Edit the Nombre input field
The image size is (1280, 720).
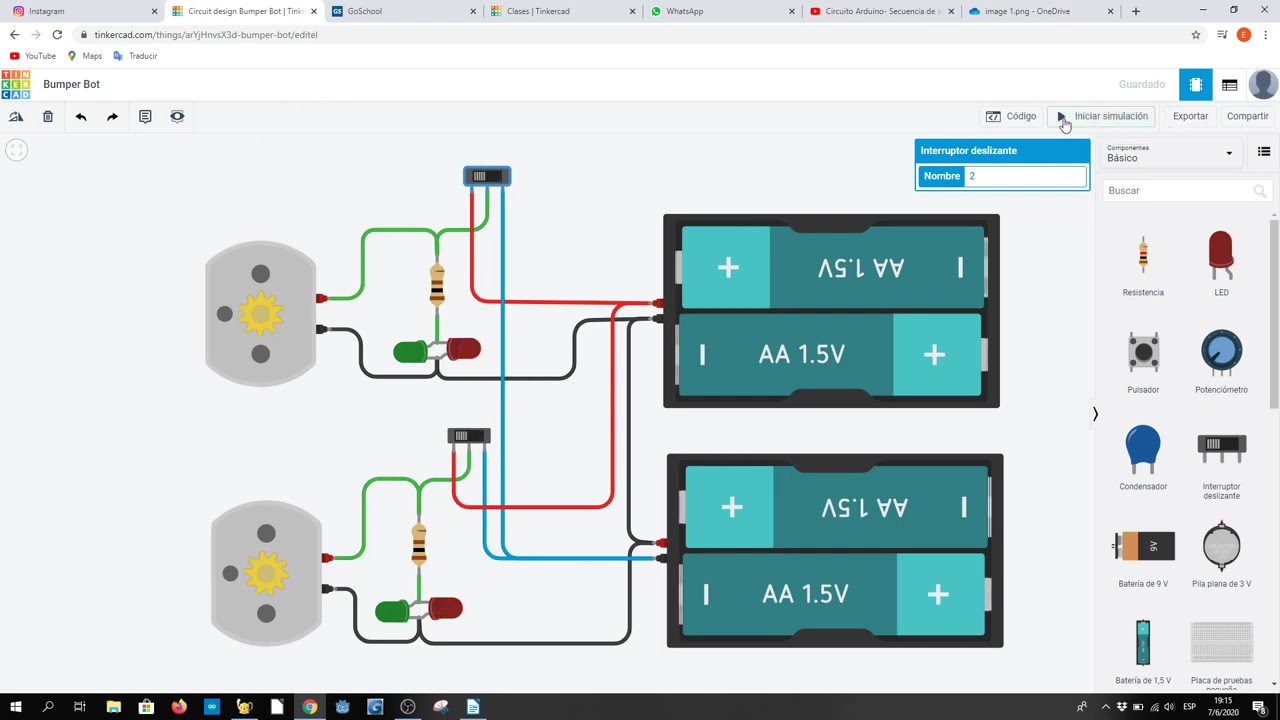point(1026,176)
